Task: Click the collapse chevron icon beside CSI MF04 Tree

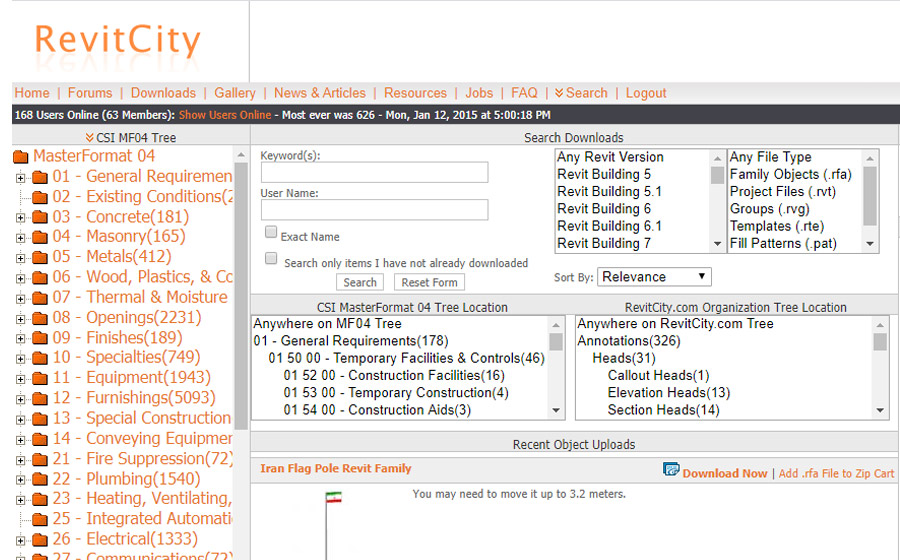Action: 89,138
